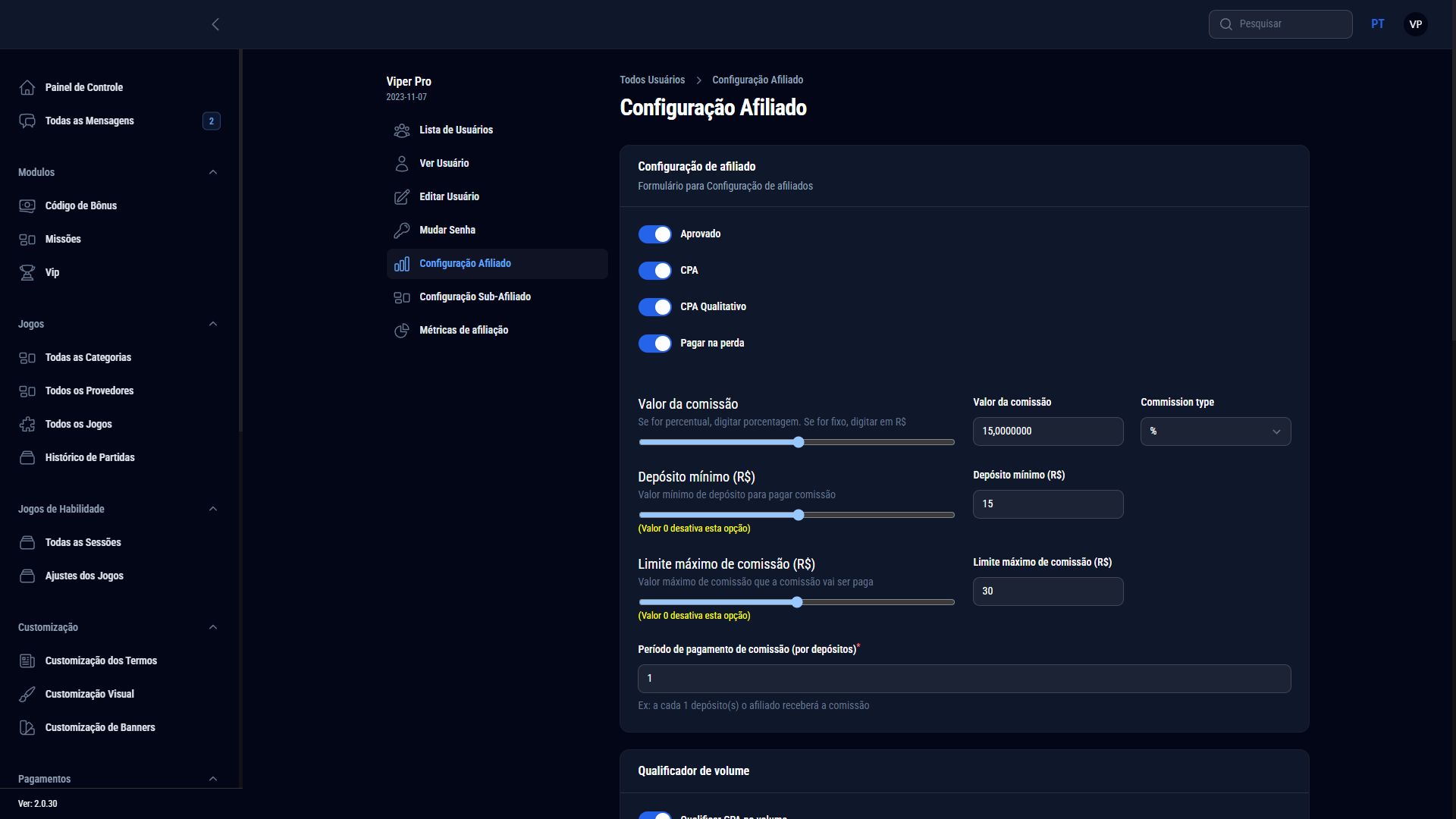1456x819 pixels.
Task: Click the Editar Usuário pencil icon
Action: (x=402, y=196)
